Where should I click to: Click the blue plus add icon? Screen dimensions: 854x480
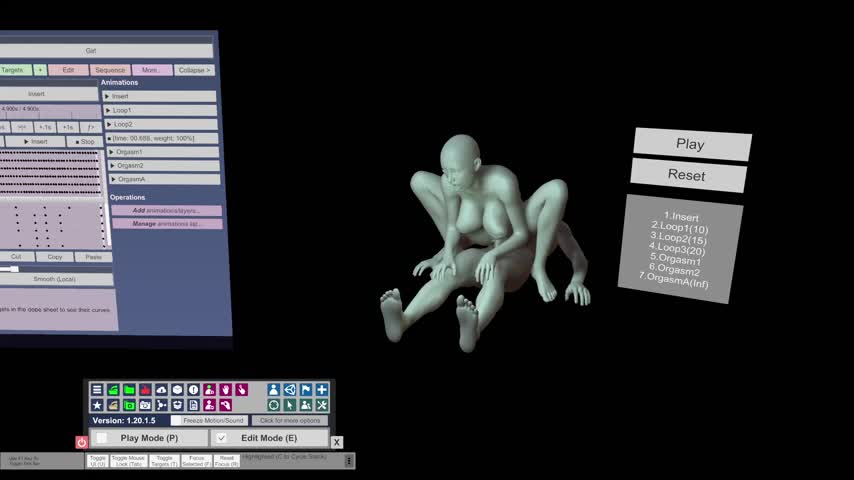point(322,390)
